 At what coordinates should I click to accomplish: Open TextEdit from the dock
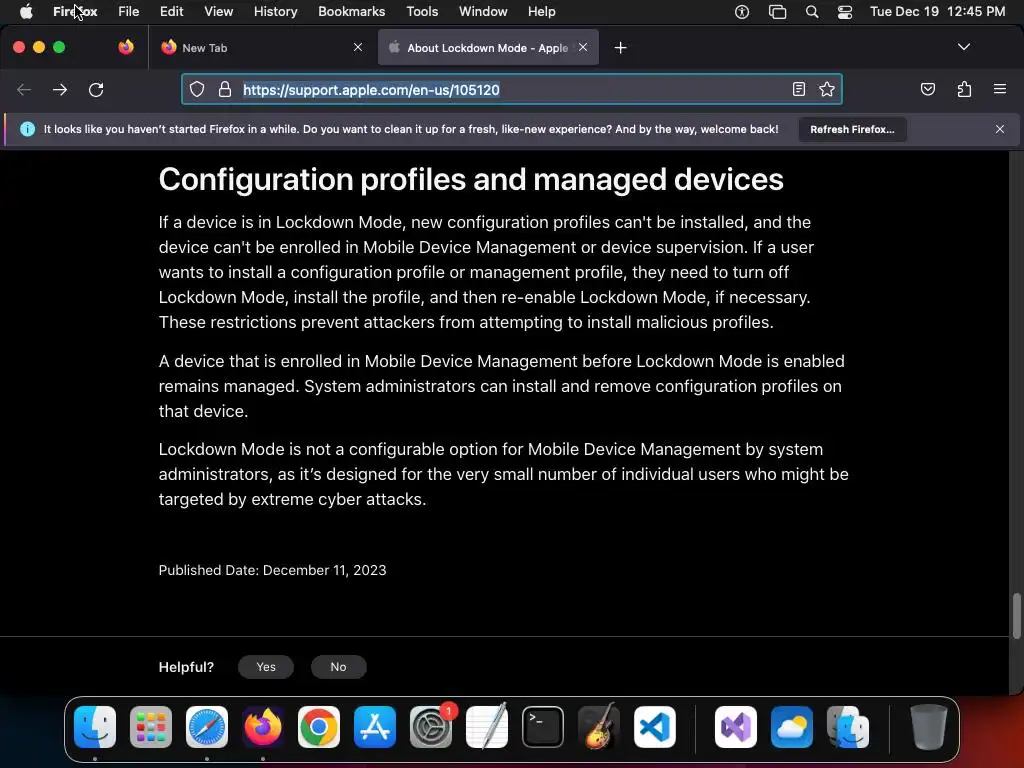487,727
